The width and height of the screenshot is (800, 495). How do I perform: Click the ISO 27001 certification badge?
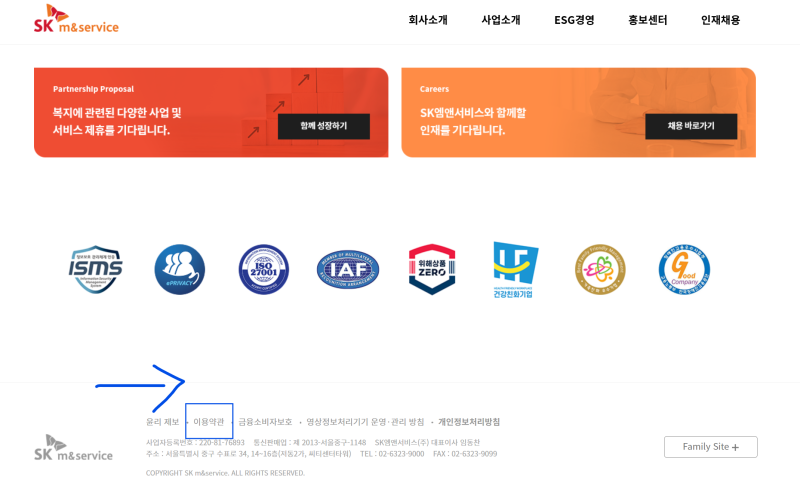click(264, 269)
